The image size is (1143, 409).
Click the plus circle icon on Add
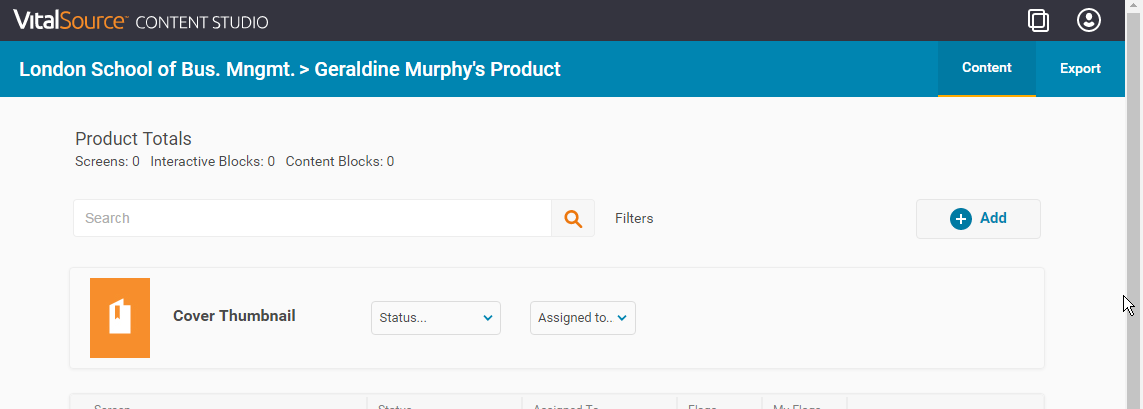click(x=961, y=219)
